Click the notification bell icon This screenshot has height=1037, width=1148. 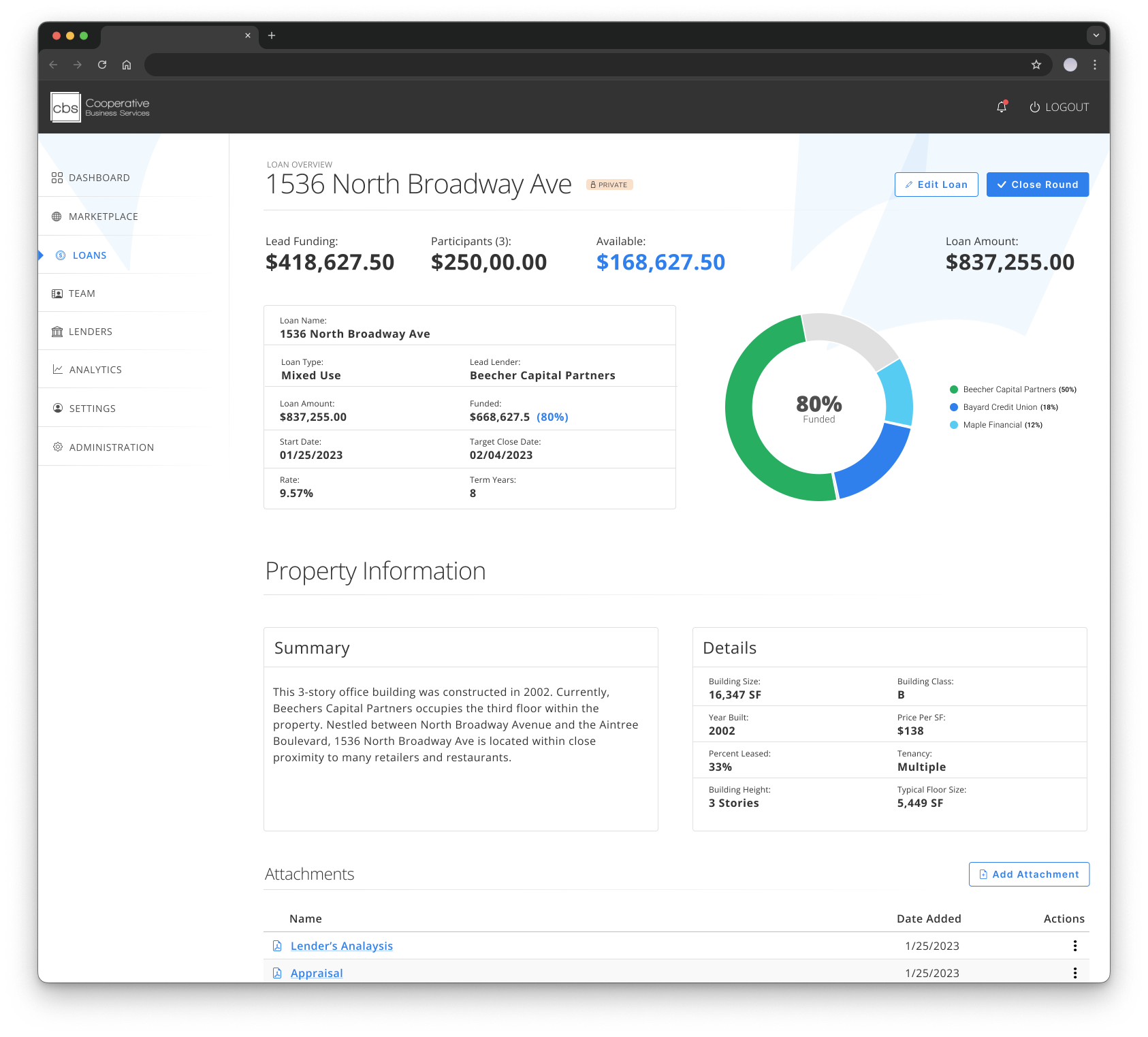[1002, 107]
